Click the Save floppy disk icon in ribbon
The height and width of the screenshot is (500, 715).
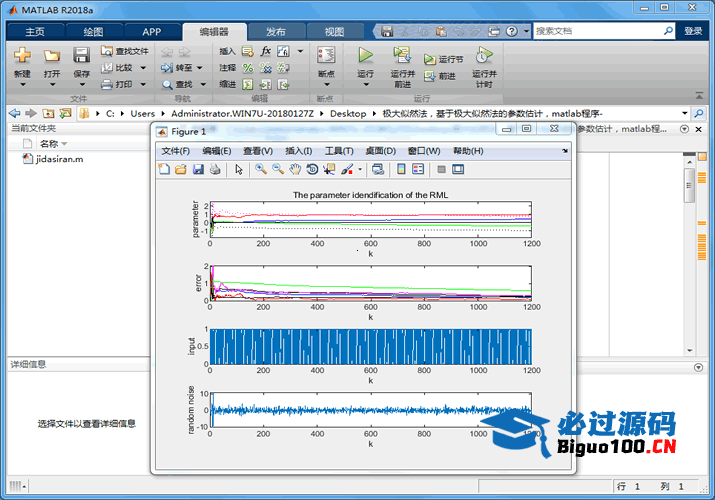pos(82,55)
